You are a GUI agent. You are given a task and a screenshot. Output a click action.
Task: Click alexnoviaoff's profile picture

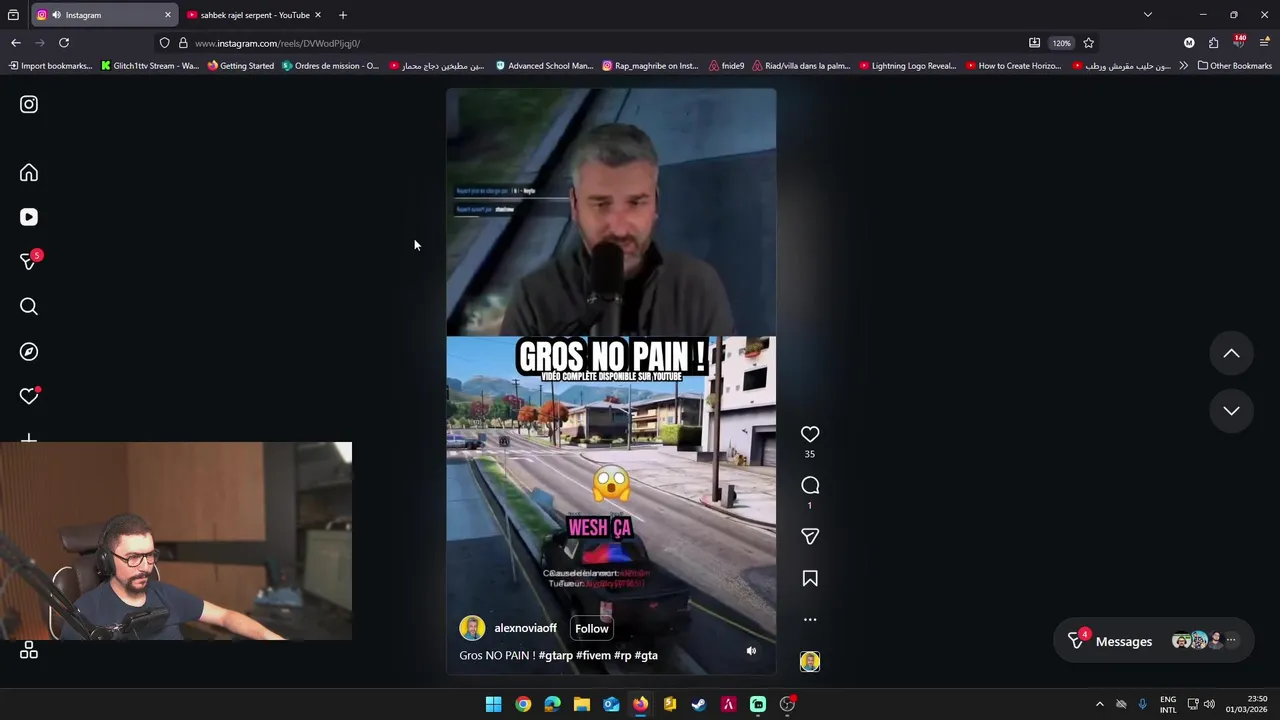472,628
